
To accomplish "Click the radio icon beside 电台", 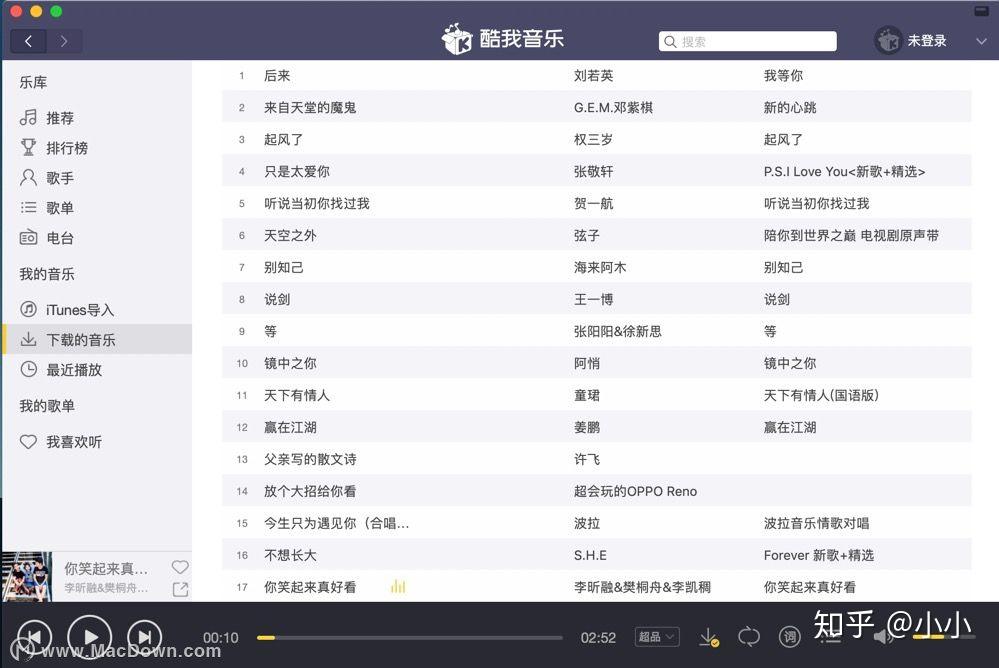I will tap(28, 237).
